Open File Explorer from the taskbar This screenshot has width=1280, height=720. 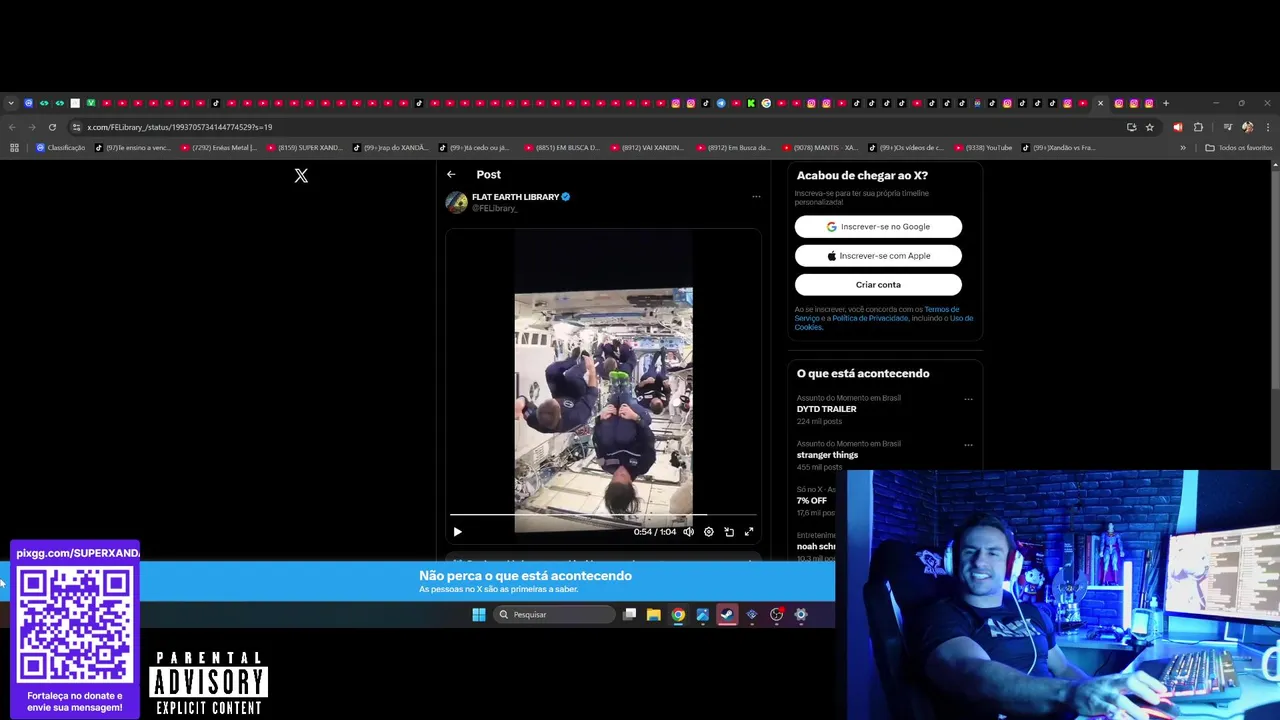653,615
